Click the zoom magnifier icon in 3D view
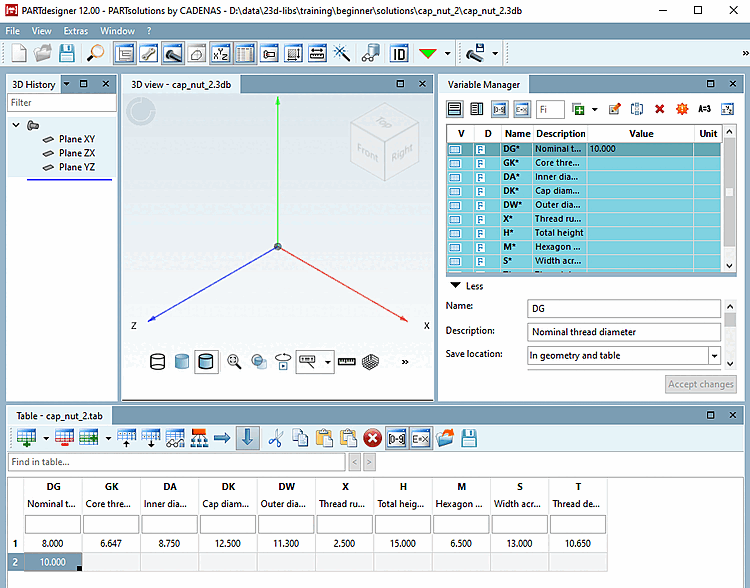The height and width of the screenshot is (588, 750). pyautogui.click(x=234, y=361)
